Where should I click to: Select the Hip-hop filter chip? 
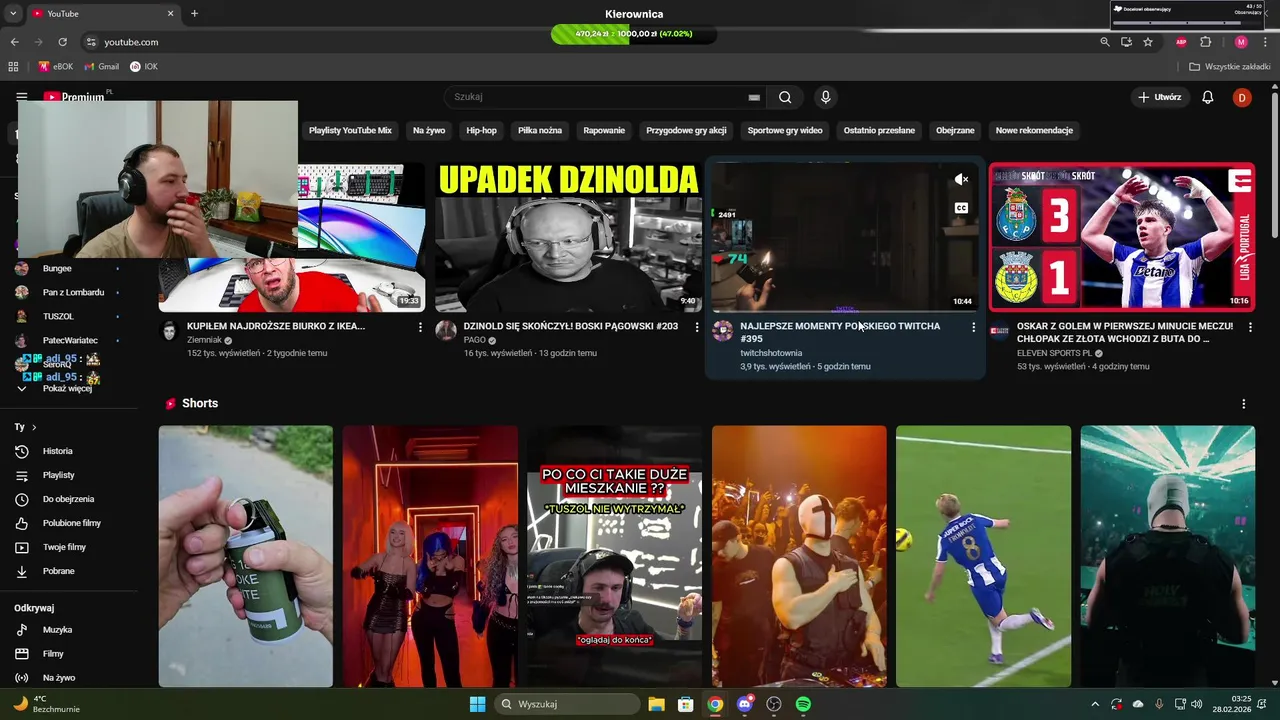pos(481,130)
